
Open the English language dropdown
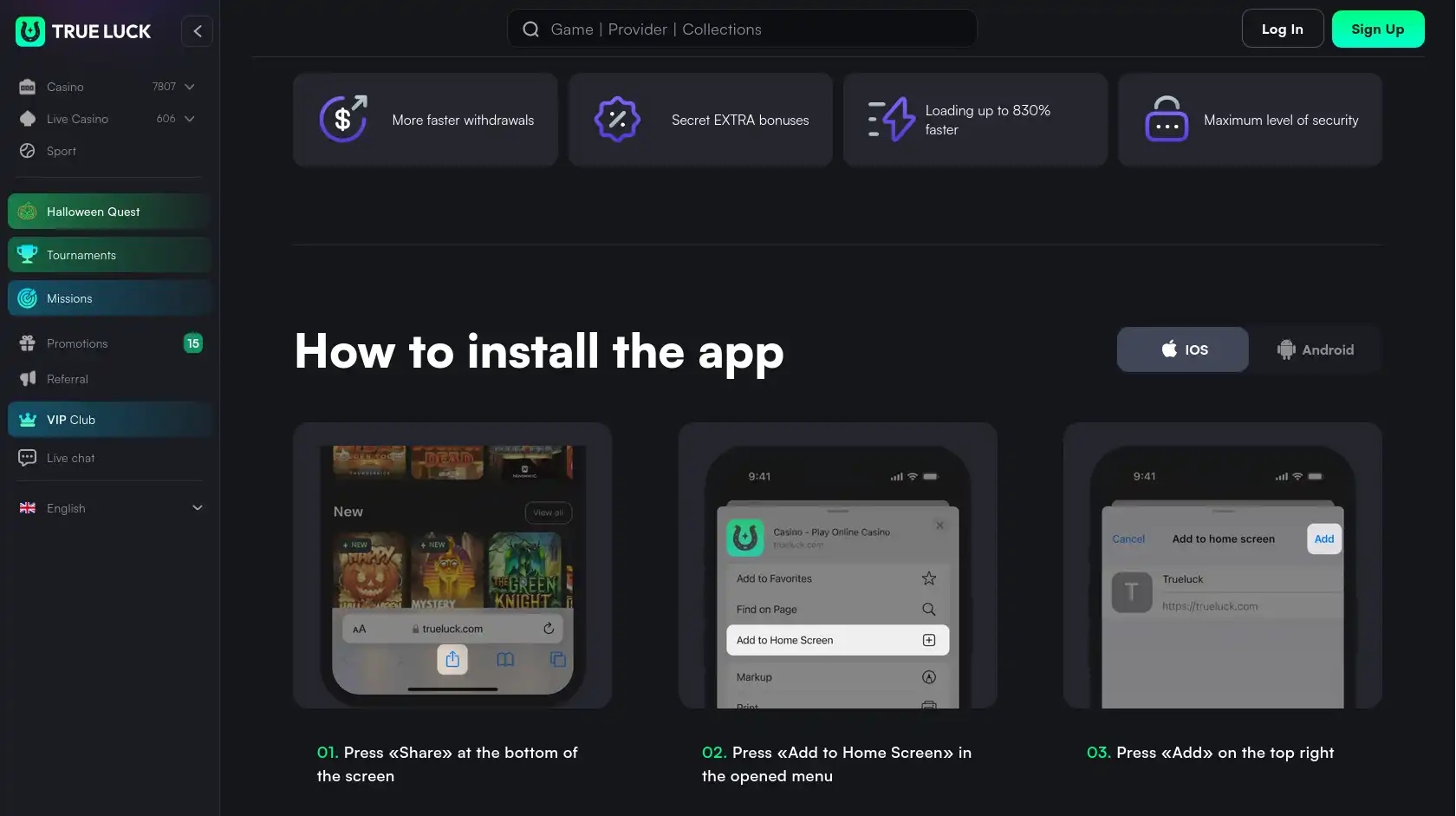coord(110,508)
